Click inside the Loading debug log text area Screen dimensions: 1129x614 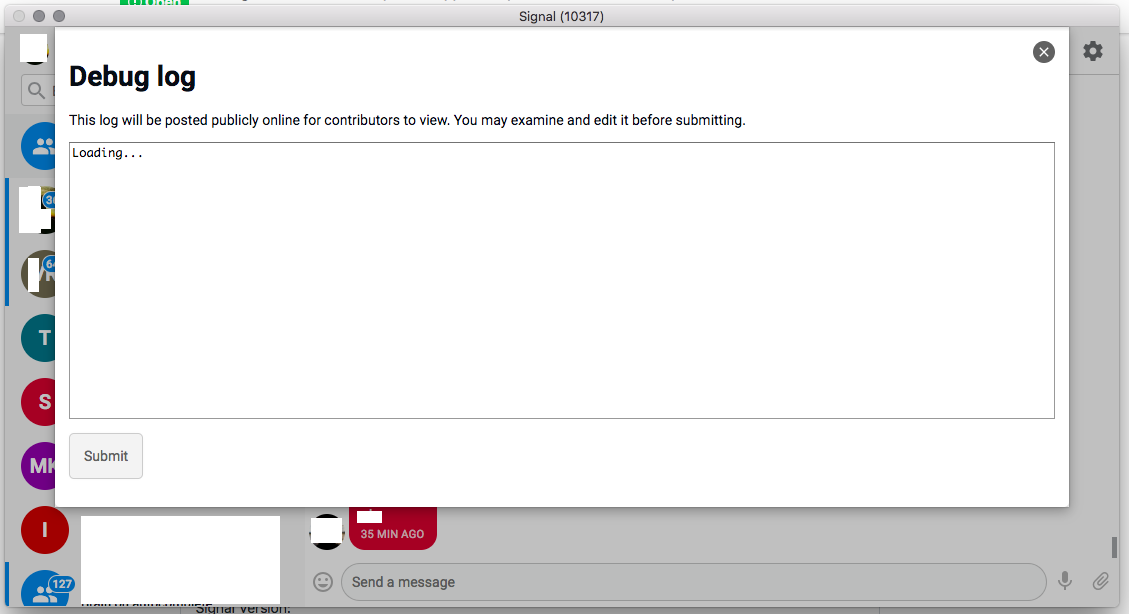560,280
